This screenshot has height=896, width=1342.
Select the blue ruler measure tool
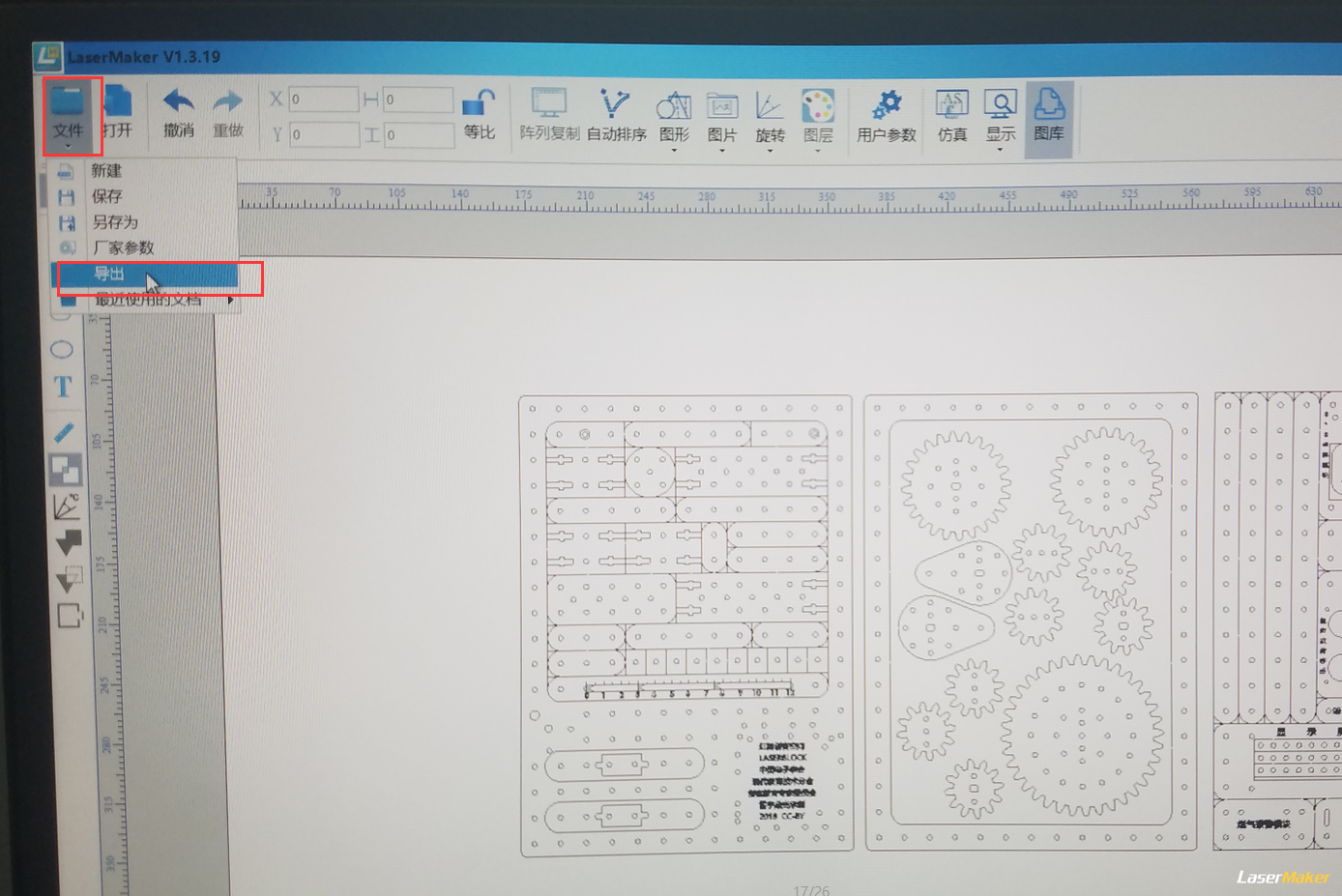tap(64, 432)
